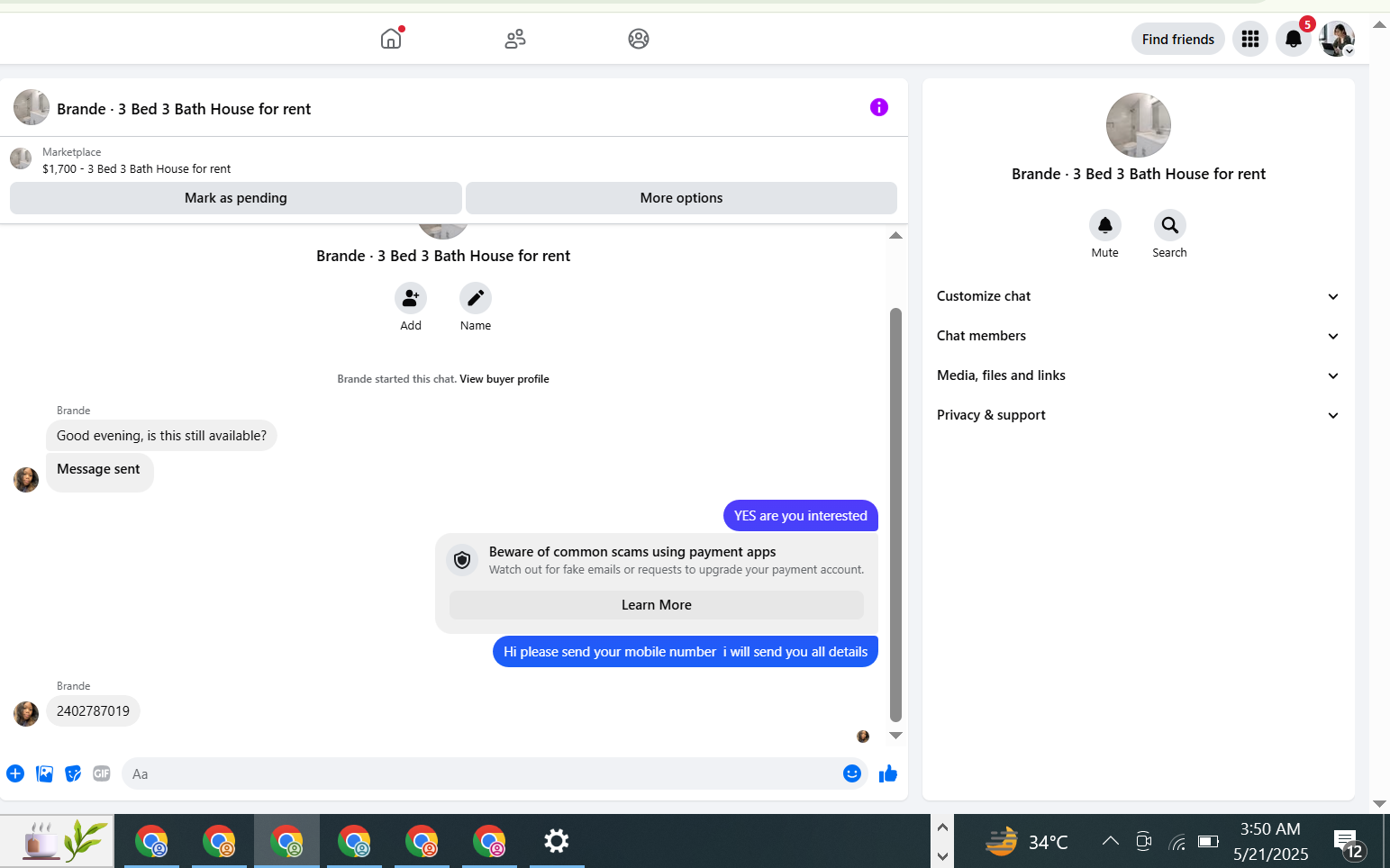The image size is (1390, 868).
Task: Open the View buyer profile link
Action: point(504,379)
